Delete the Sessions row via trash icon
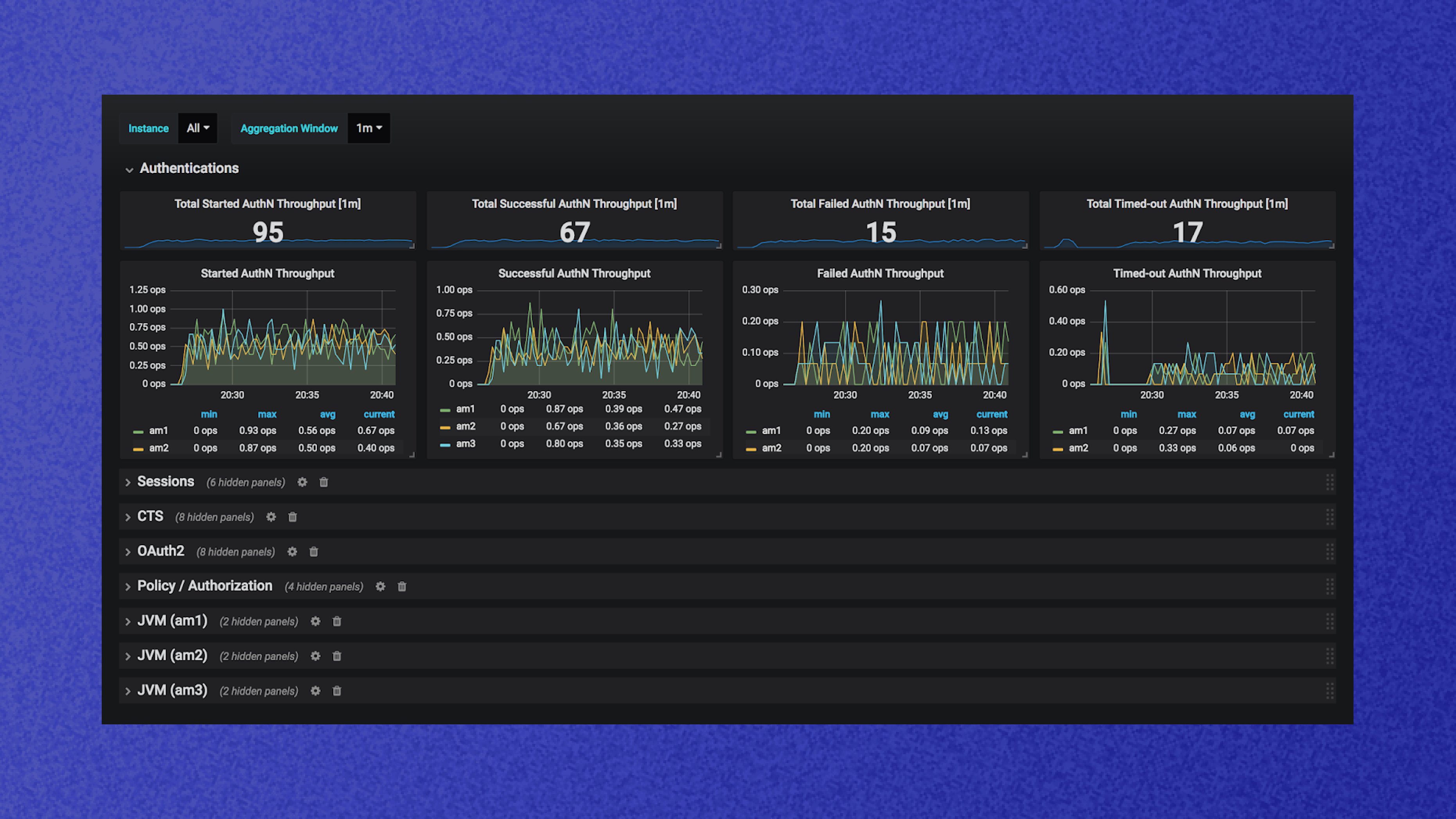The image size is (1456, 819). pos(324,482)
